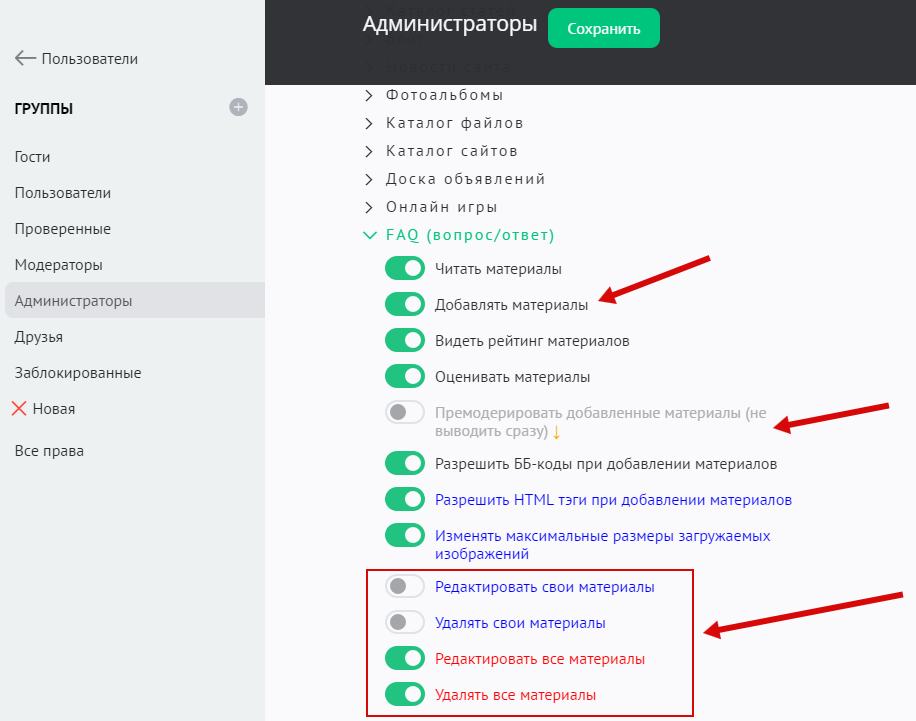Collapse the FAQ (вопрос/ответ) section

[x=369, y=235]
